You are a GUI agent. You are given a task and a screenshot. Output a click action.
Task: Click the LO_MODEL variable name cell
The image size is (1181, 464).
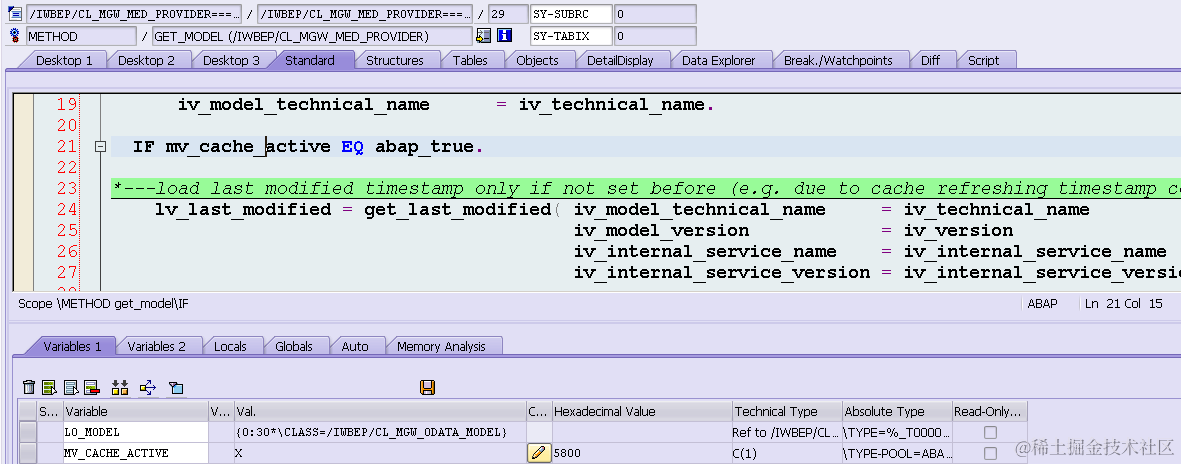tap(136, 432)
